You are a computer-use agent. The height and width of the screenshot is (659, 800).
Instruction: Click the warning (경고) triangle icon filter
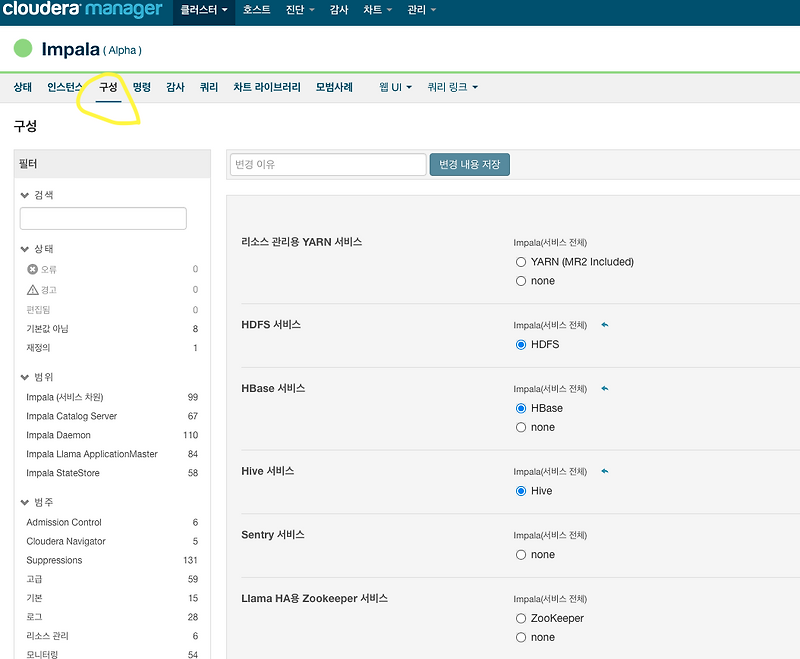click(33, 290)
